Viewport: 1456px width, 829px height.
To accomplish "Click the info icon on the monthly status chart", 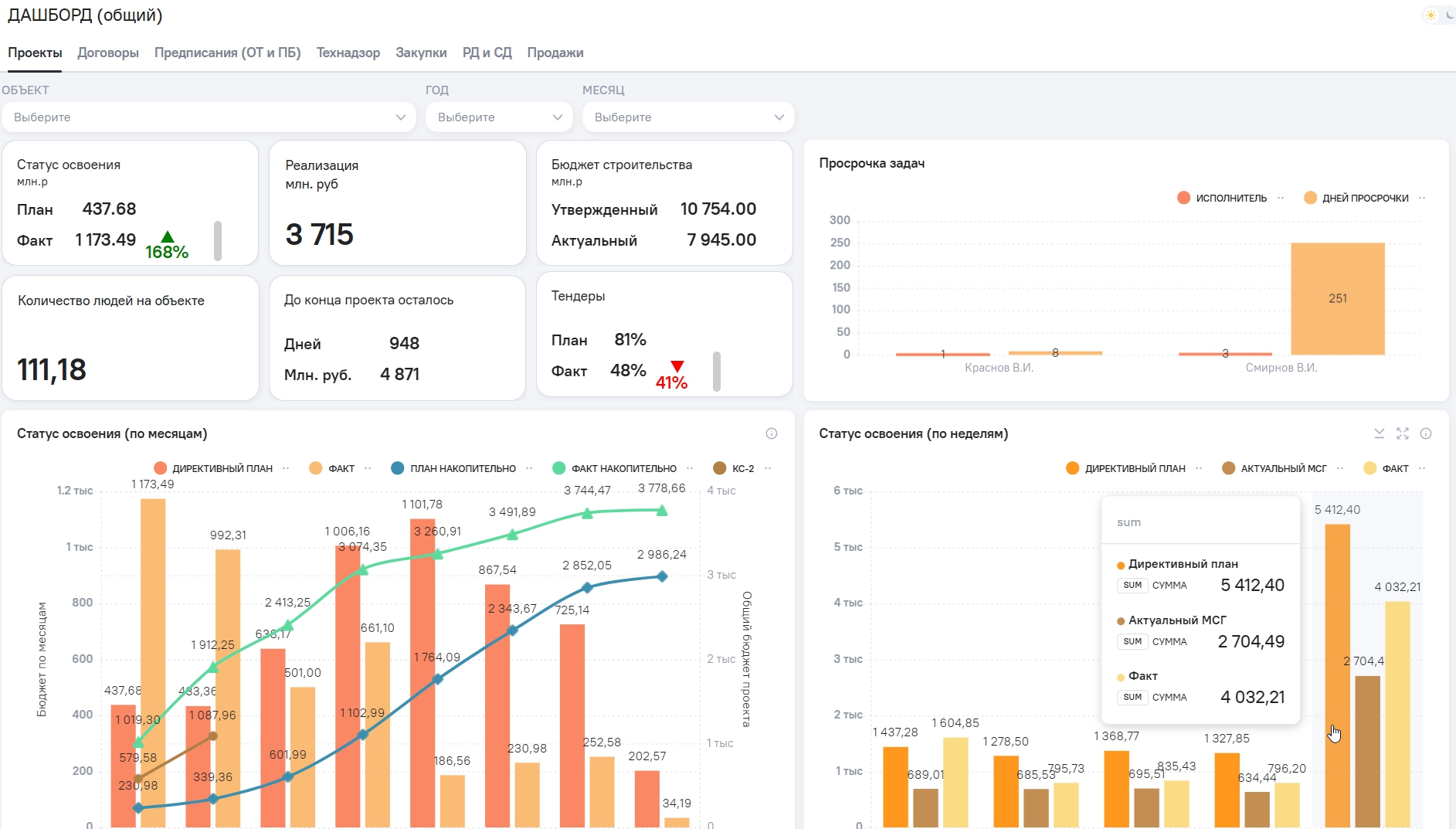I will (771, 433).
